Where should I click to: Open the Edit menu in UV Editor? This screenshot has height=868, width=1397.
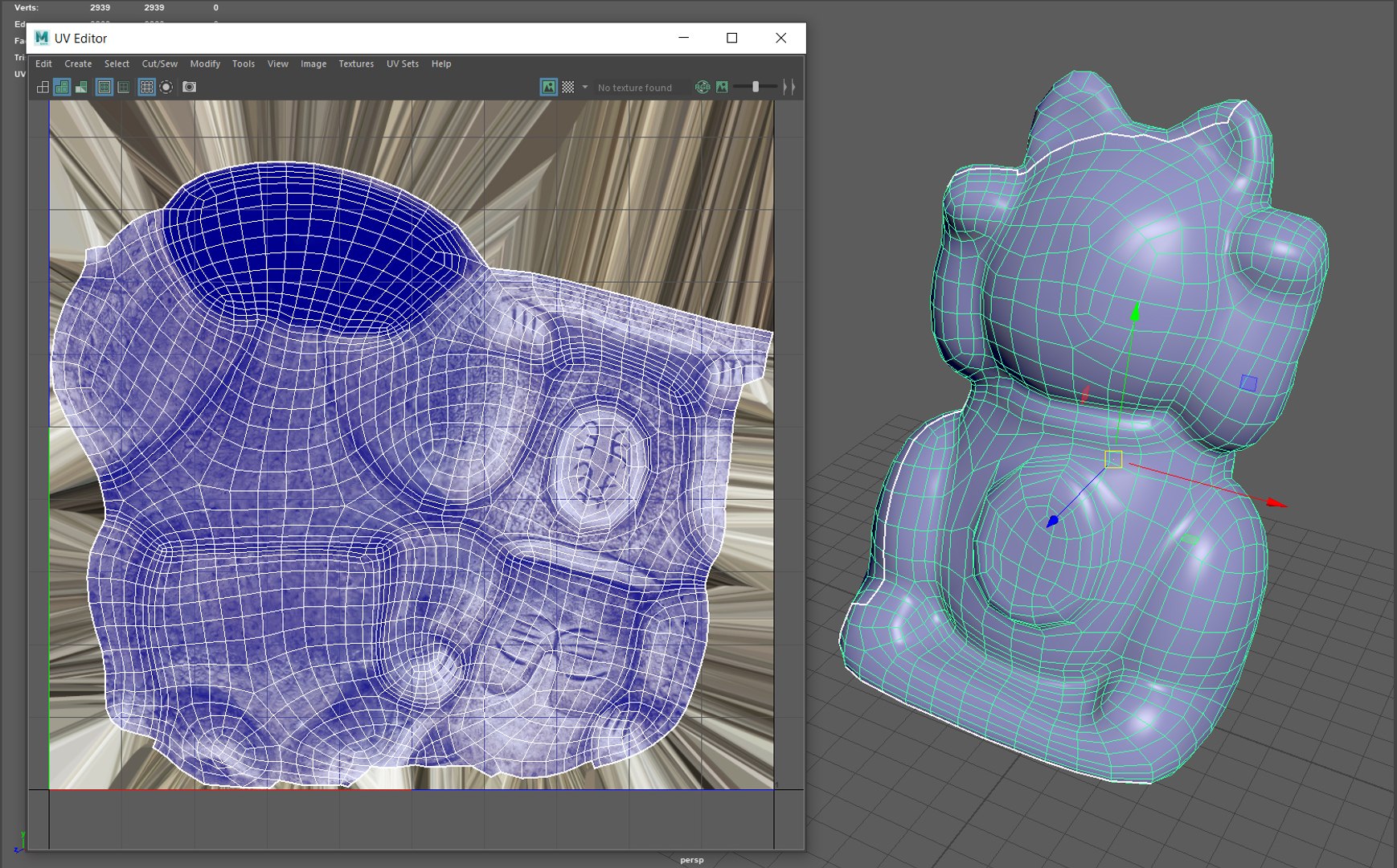[43, 63]
